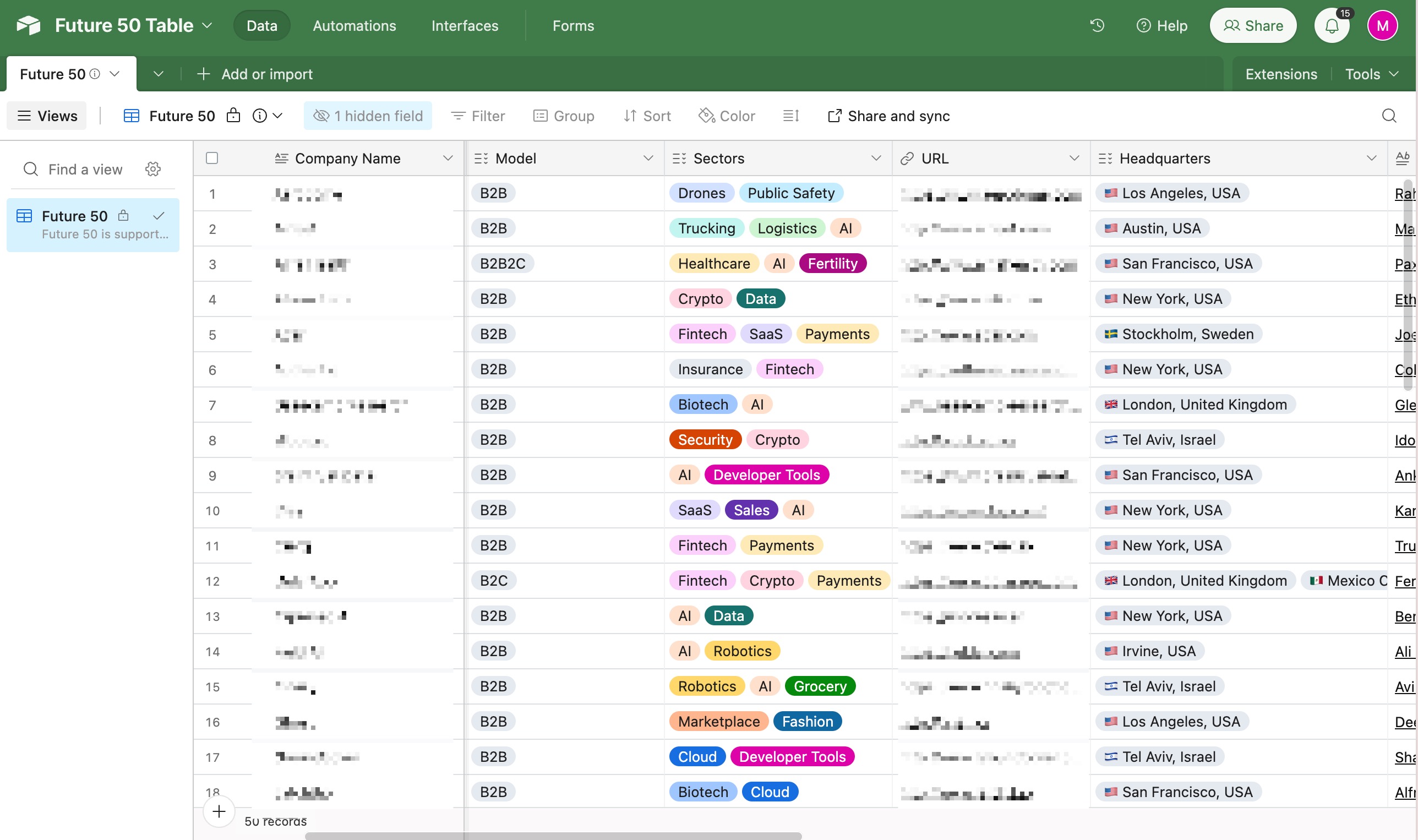Toggle the 1 hidden field control
The height and width of the screenshot is (840, 1418).
point(368,116)
